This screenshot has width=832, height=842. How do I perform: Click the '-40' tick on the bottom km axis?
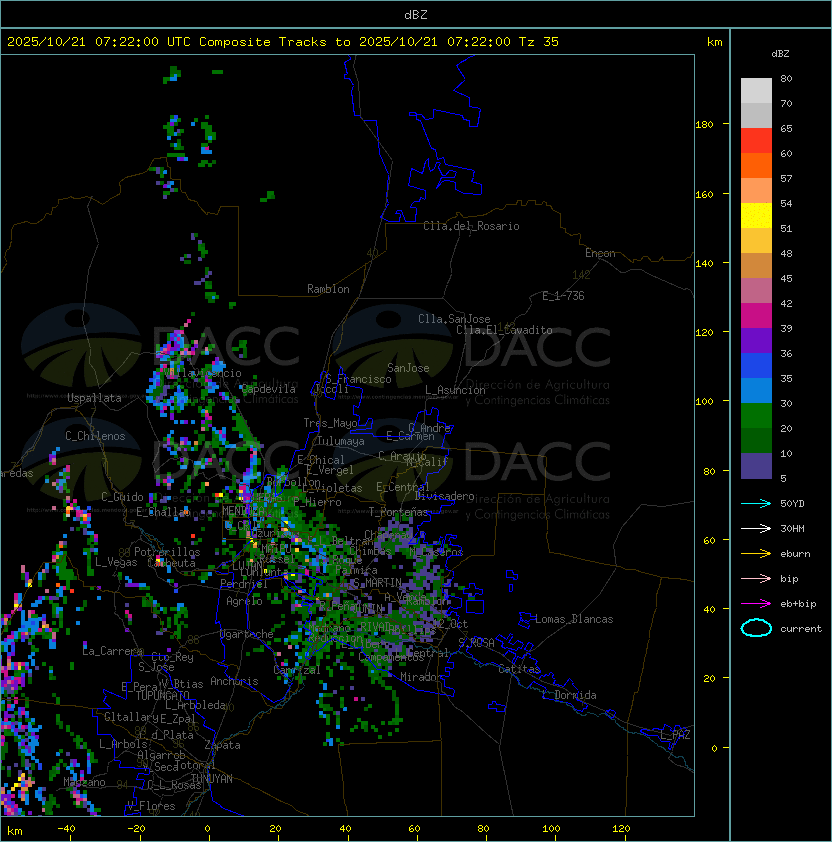click(66, 829)
